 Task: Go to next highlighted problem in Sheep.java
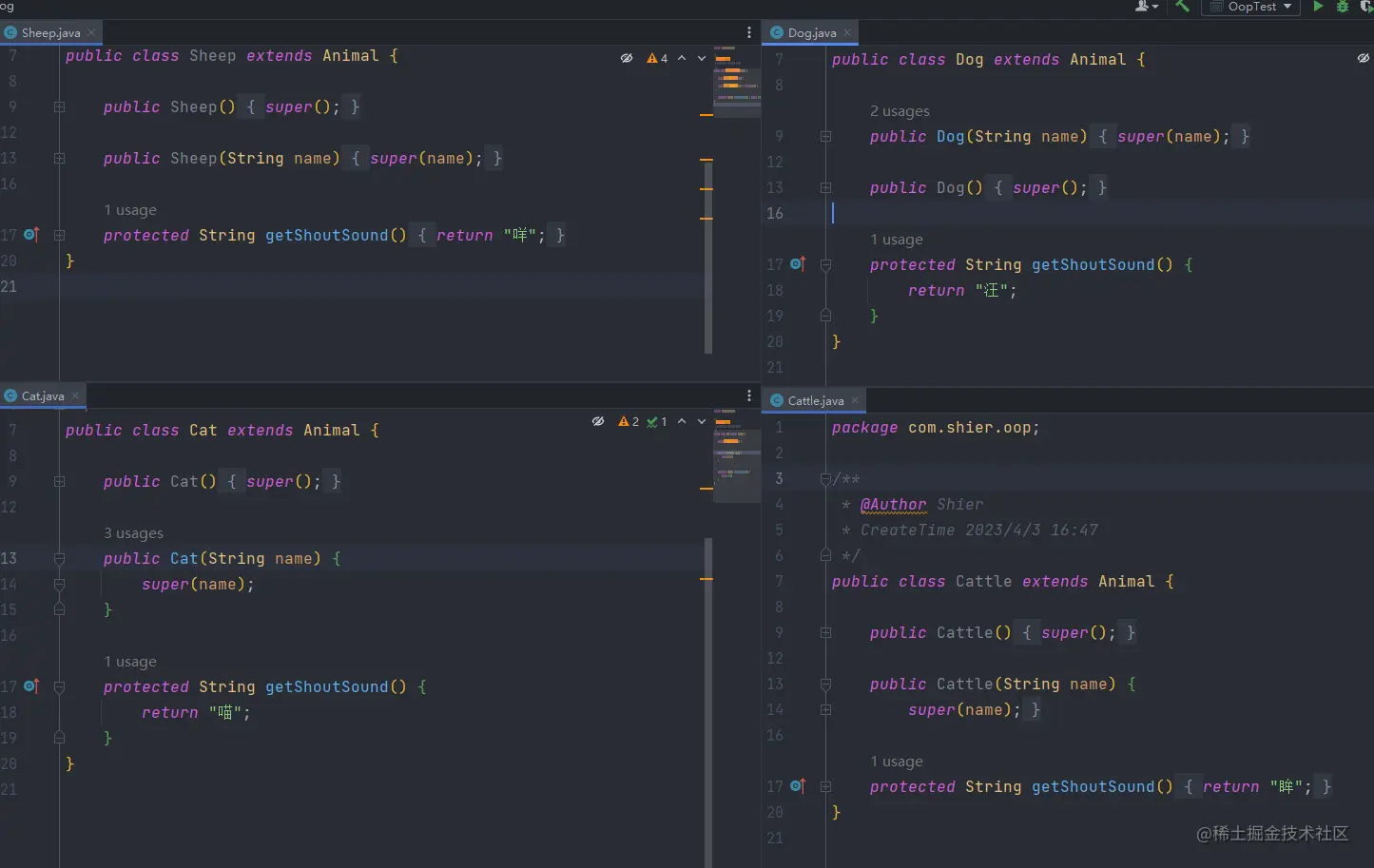coord(702,58)
